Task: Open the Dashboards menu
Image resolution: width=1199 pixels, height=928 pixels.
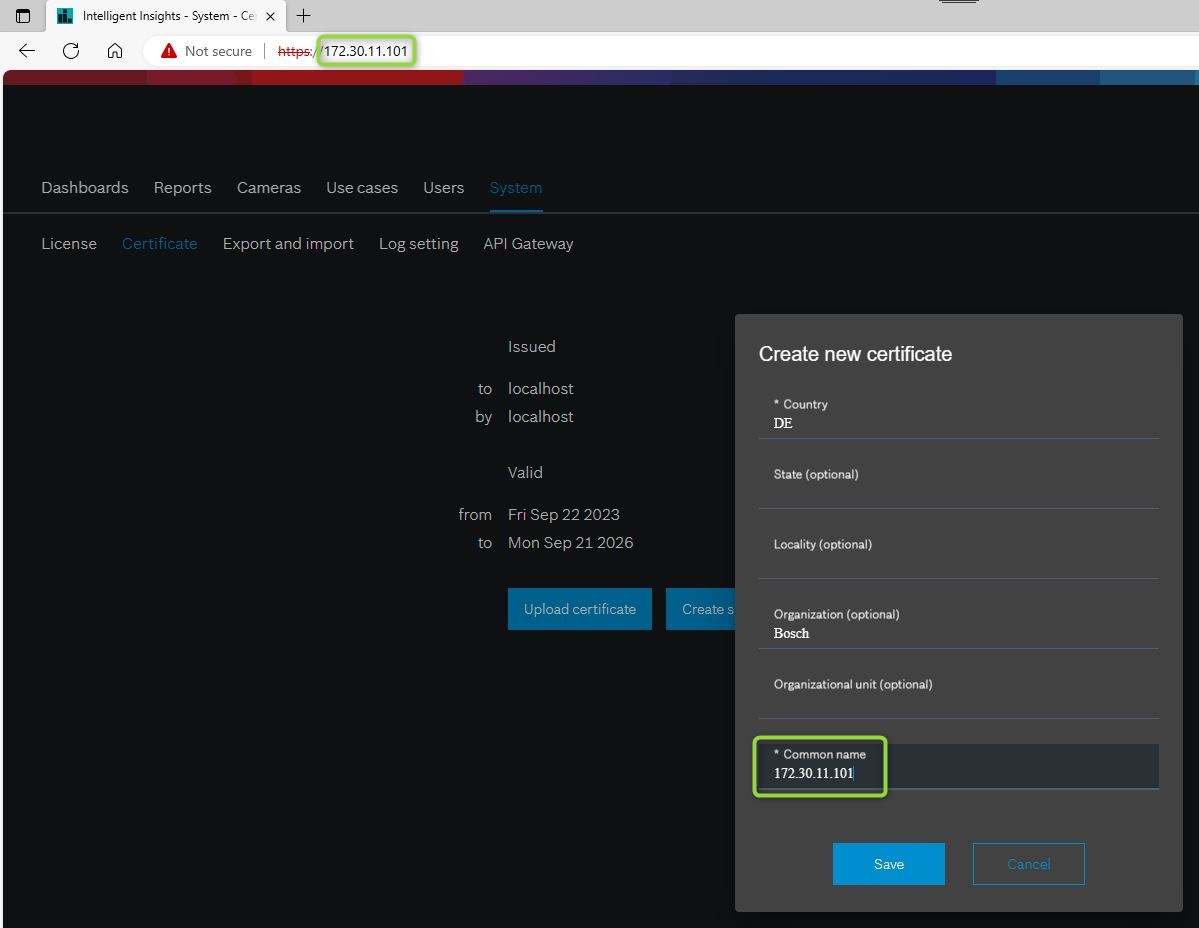Action: tap(85, 188)
